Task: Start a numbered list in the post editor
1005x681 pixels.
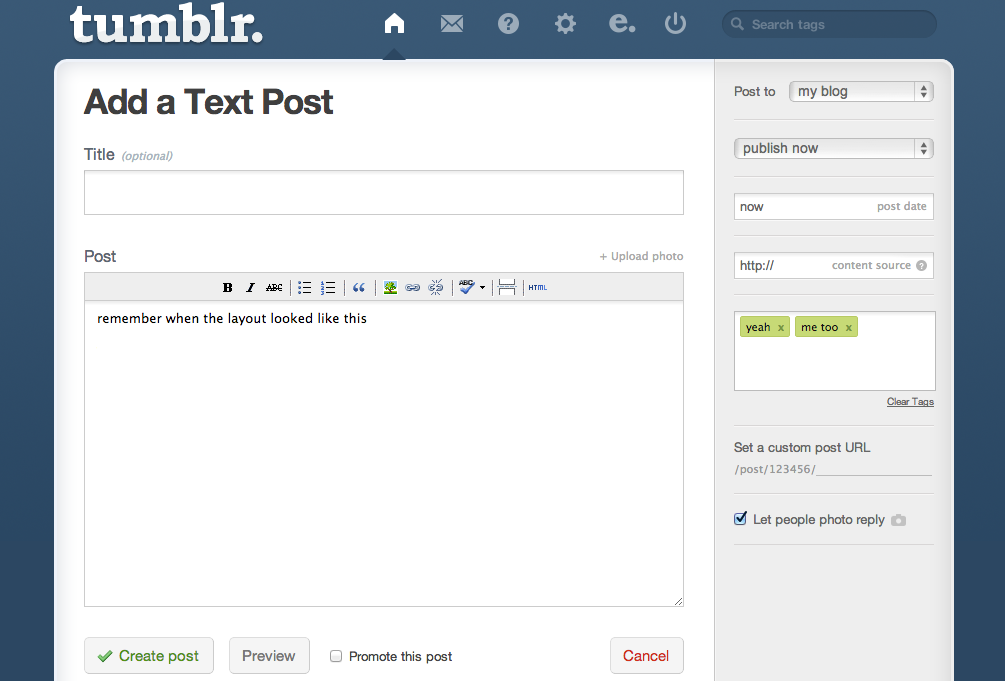Action: pyautogui.click(x=328, y=288)
